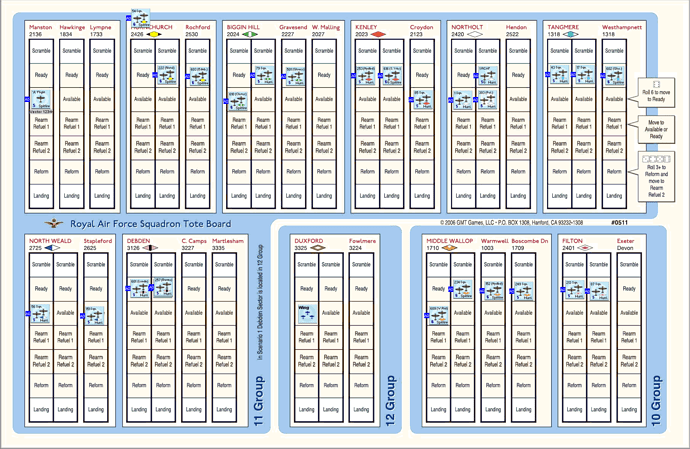
Task: Select the counter in Northolt's first Available box
Action: click(463, 100)
